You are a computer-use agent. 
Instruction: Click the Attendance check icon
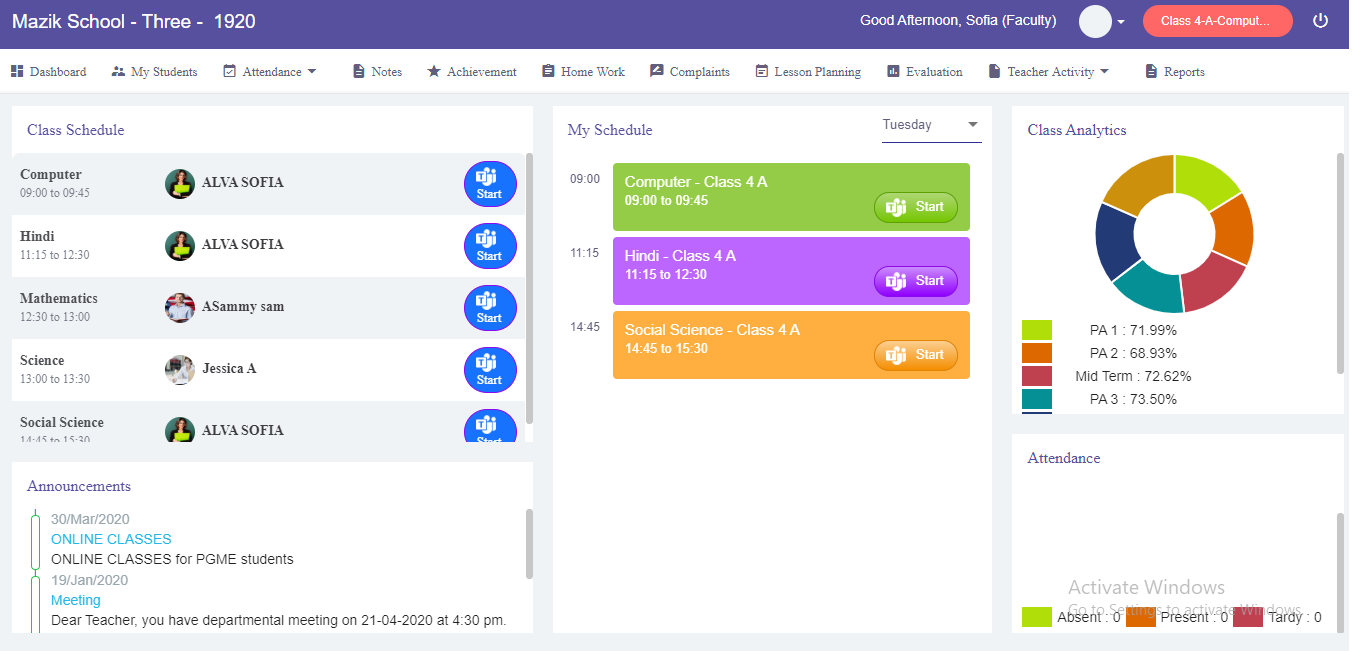click(229, 71)
